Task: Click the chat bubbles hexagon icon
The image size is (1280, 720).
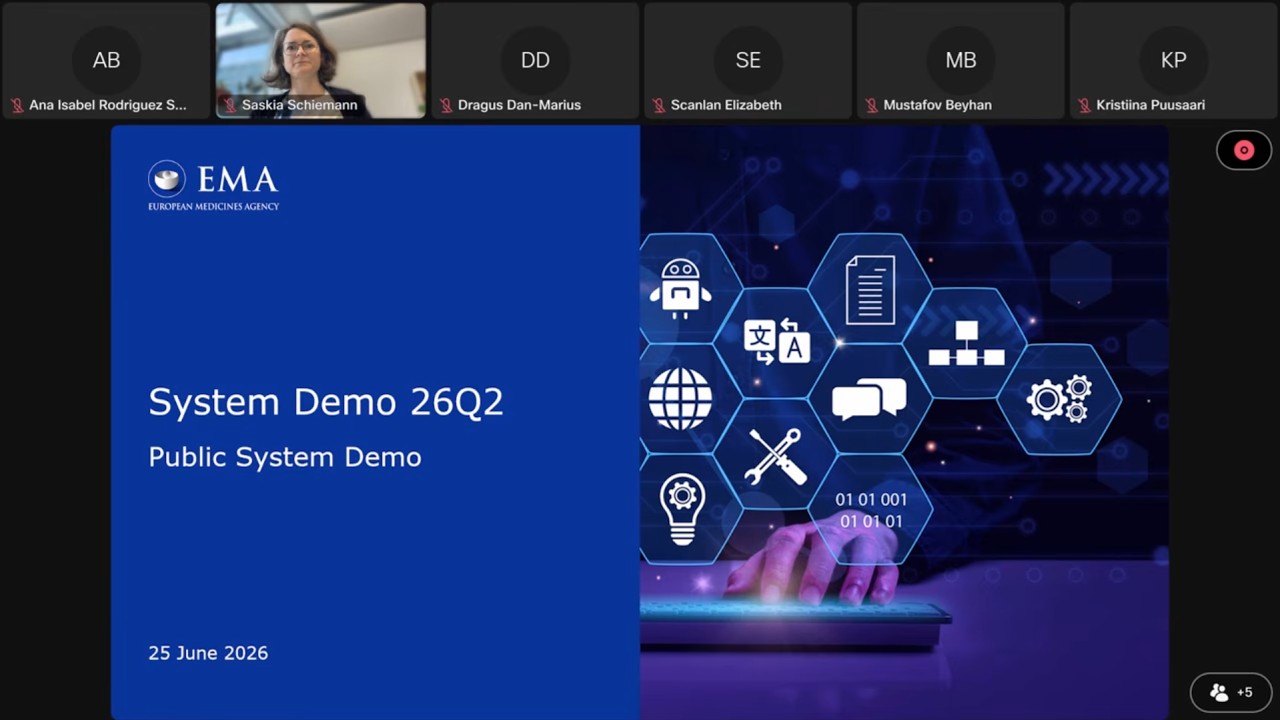Action: [870, 398]
